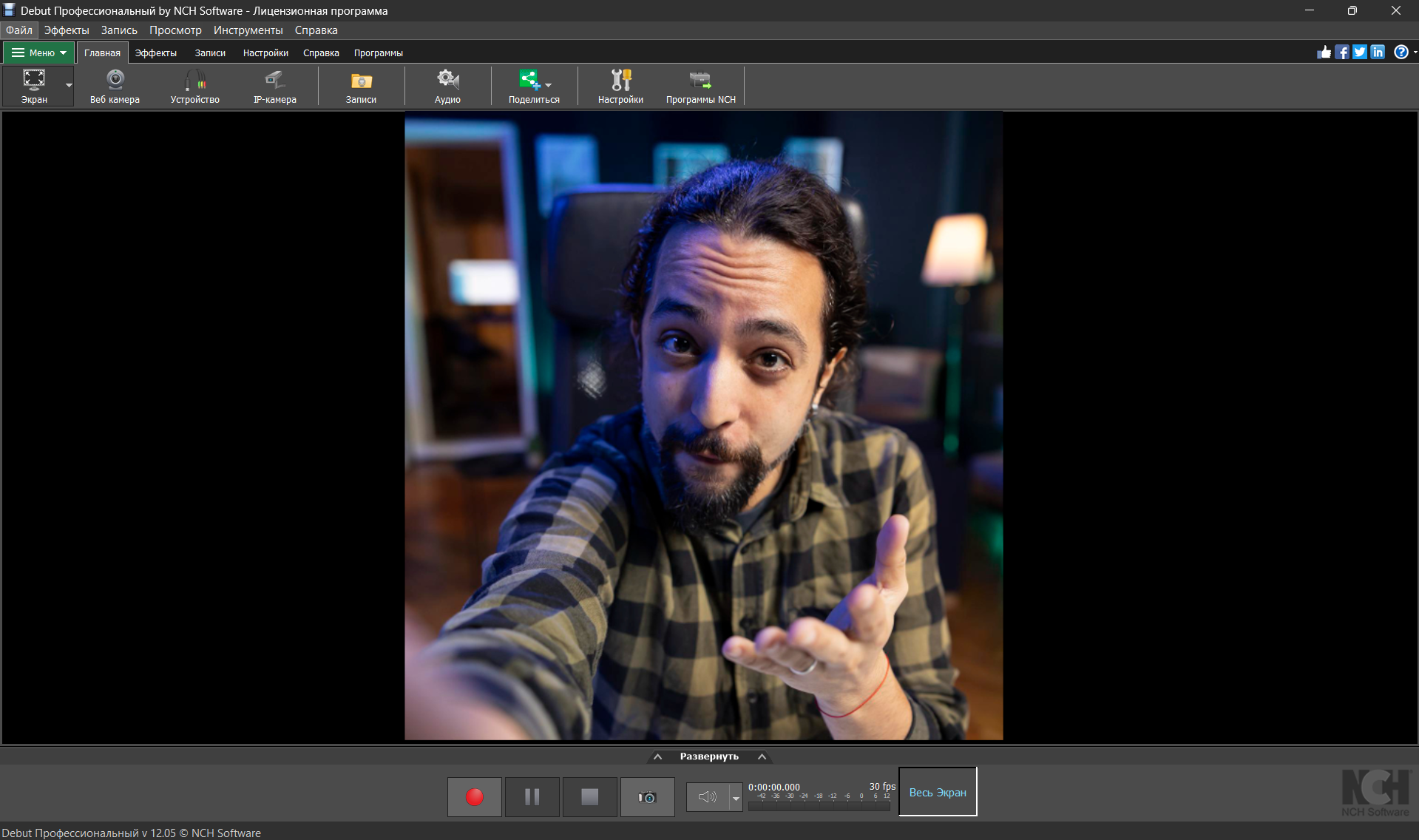
Task: Open the Инструменты menu
Action: click(x=248, y=30)
